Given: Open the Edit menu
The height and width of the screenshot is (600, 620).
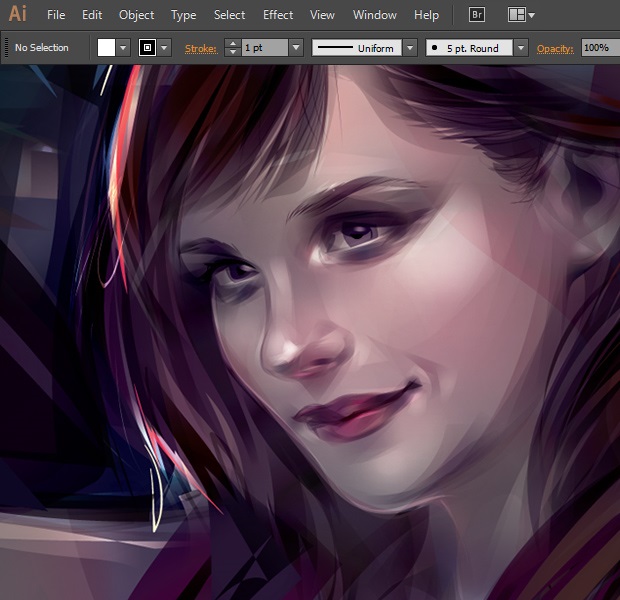Looking at the screenshot, I should pyautogui.click(x=92, y=15).
